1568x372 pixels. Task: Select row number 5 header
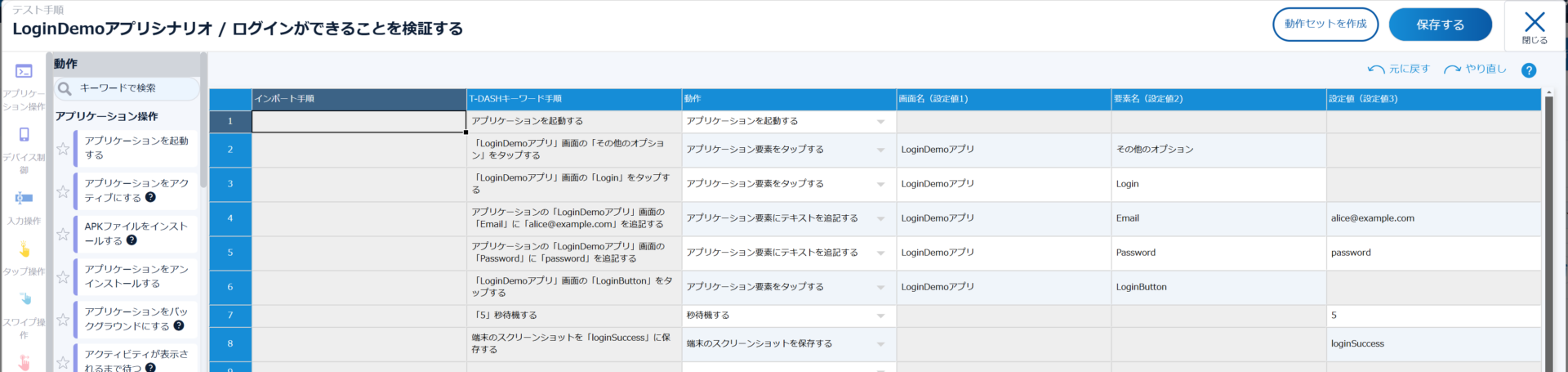tap(230, 253)
